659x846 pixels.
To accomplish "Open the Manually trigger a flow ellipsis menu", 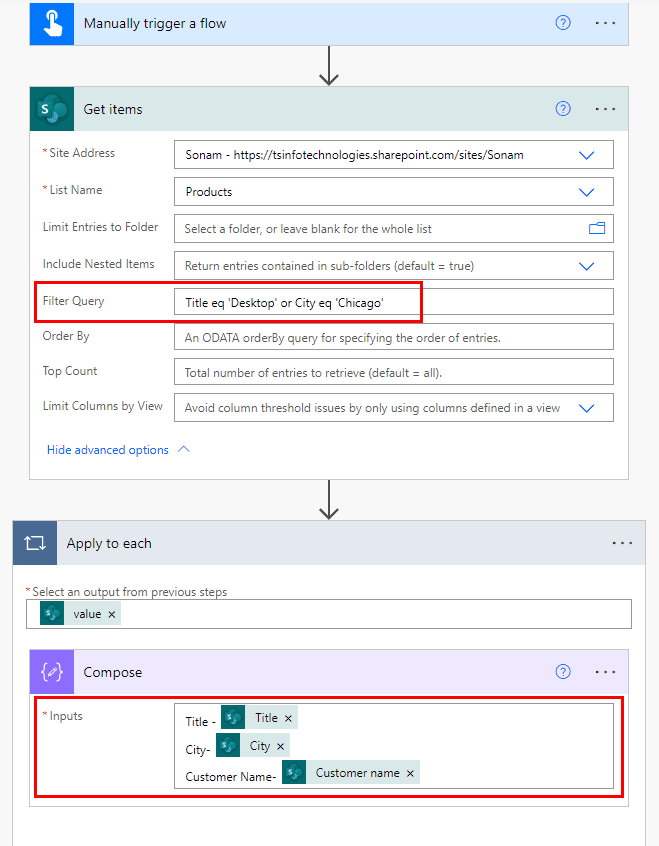I will coord(605,23).
